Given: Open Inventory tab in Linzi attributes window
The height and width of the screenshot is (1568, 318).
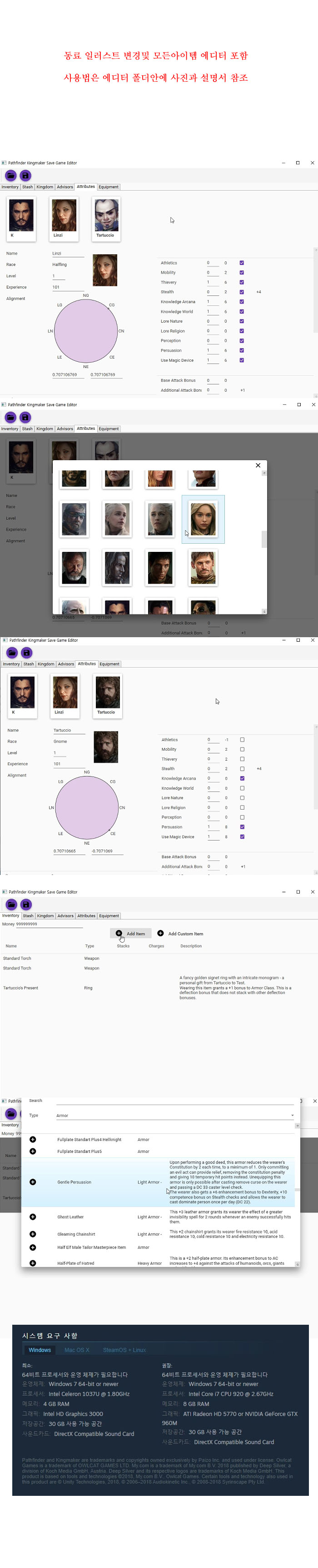Looking at the screenshot, I should click(10, 187).
